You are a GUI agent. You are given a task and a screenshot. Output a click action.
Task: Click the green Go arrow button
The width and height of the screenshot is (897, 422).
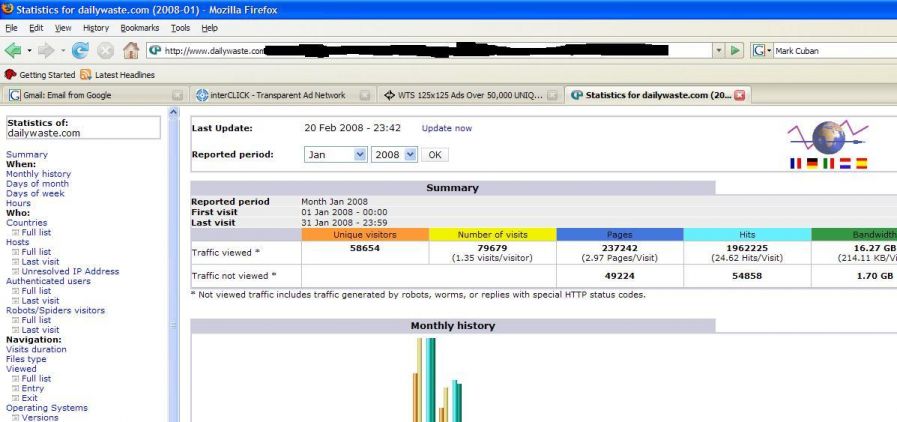[x=736, y=50]
